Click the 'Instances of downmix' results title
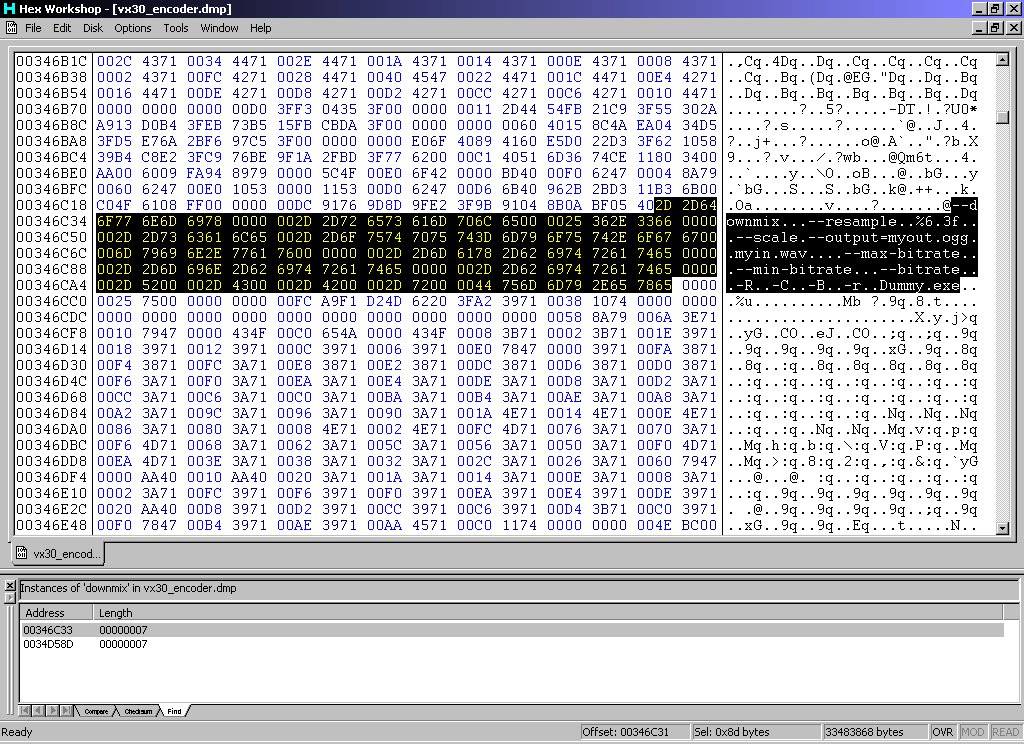 click(129, 588)
